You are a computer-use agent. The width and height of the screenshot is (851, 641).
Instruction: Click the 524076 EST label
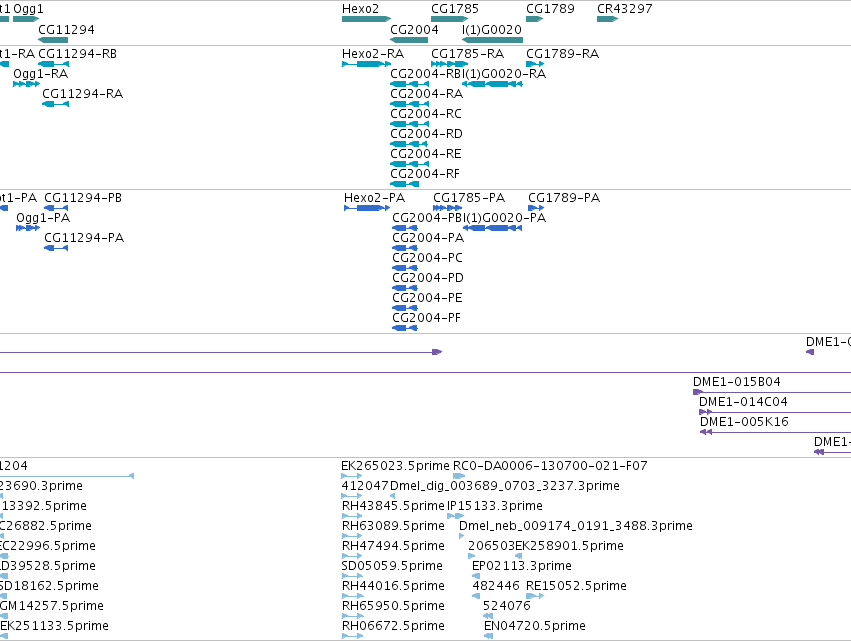[x=506, y=606]
